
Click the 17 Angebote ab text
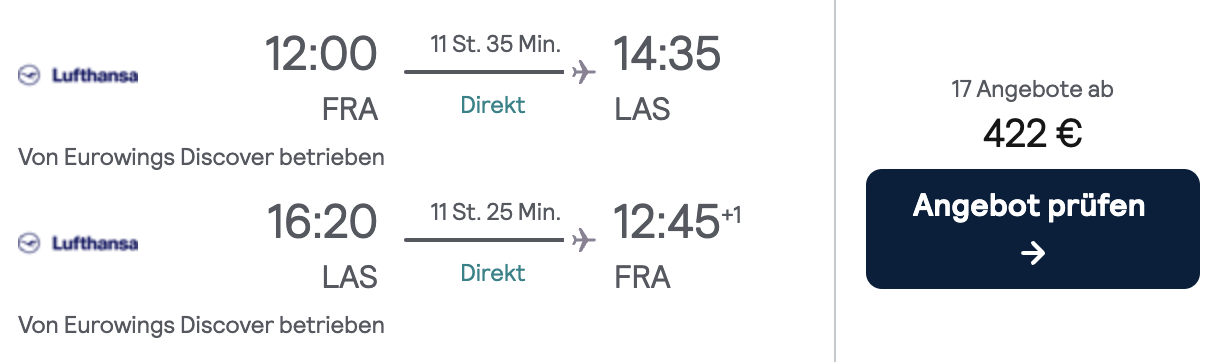[1032, 90]
